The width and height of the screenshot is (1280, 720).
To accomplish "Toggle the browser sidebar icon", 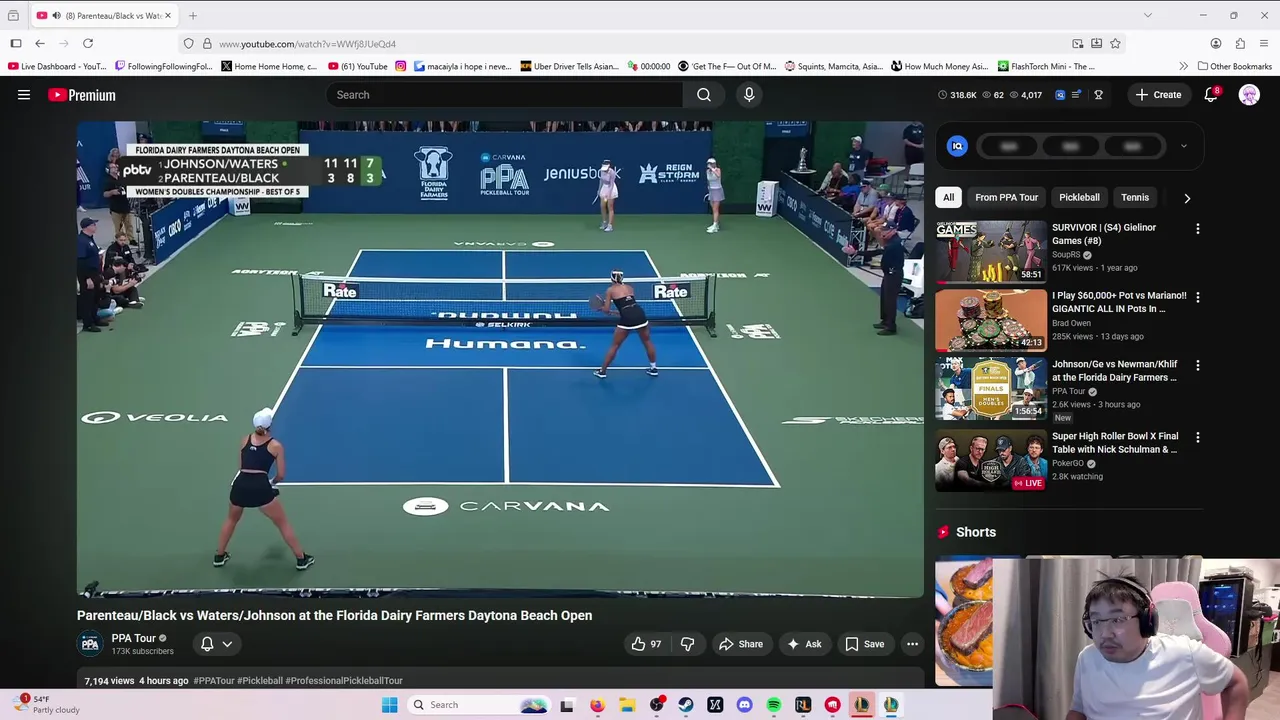I will [16, 44].
